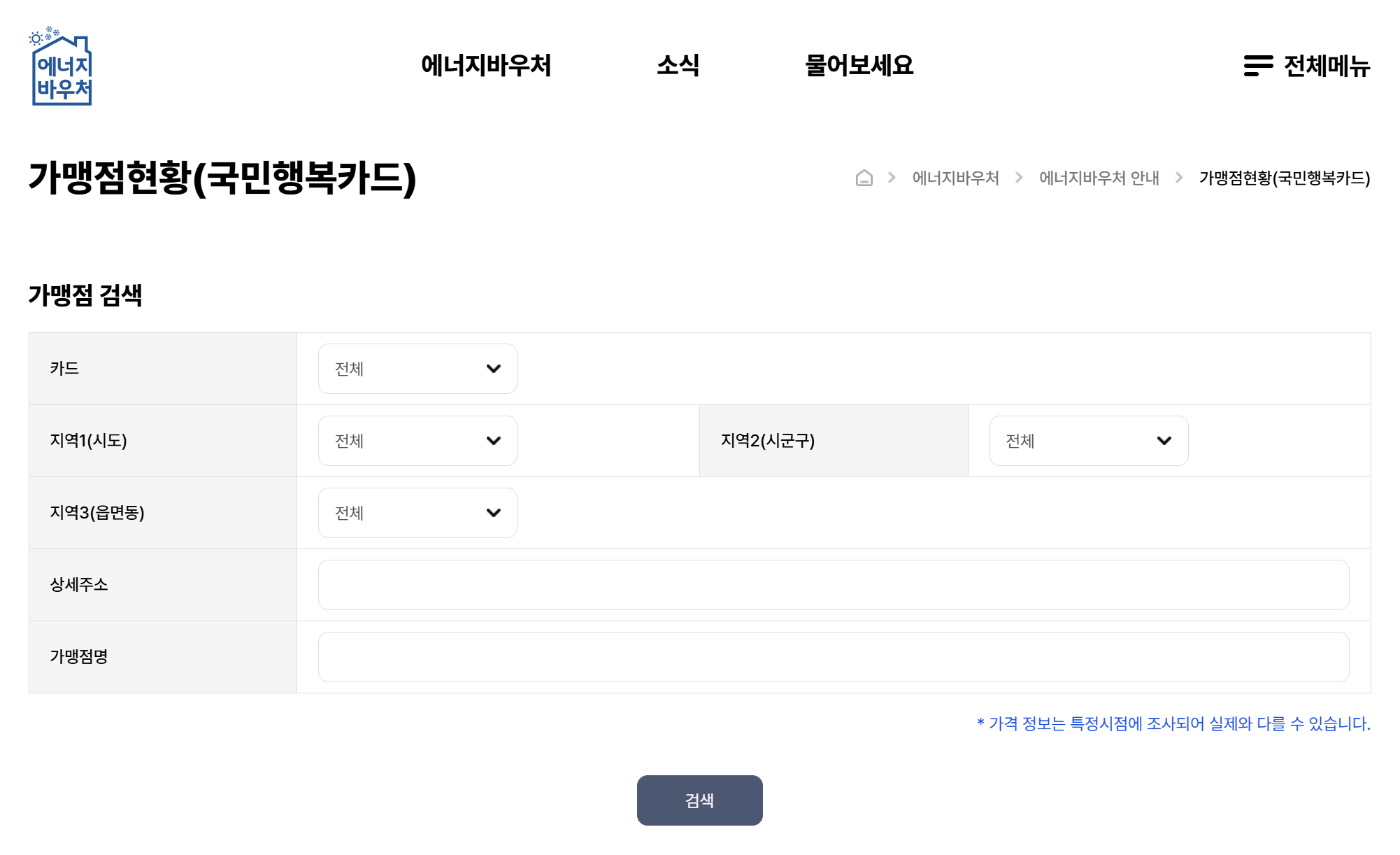Viewport: 1400px width, 855px height.
Task: Click the home icon in the breadcrumb
Action: point(864,178)
